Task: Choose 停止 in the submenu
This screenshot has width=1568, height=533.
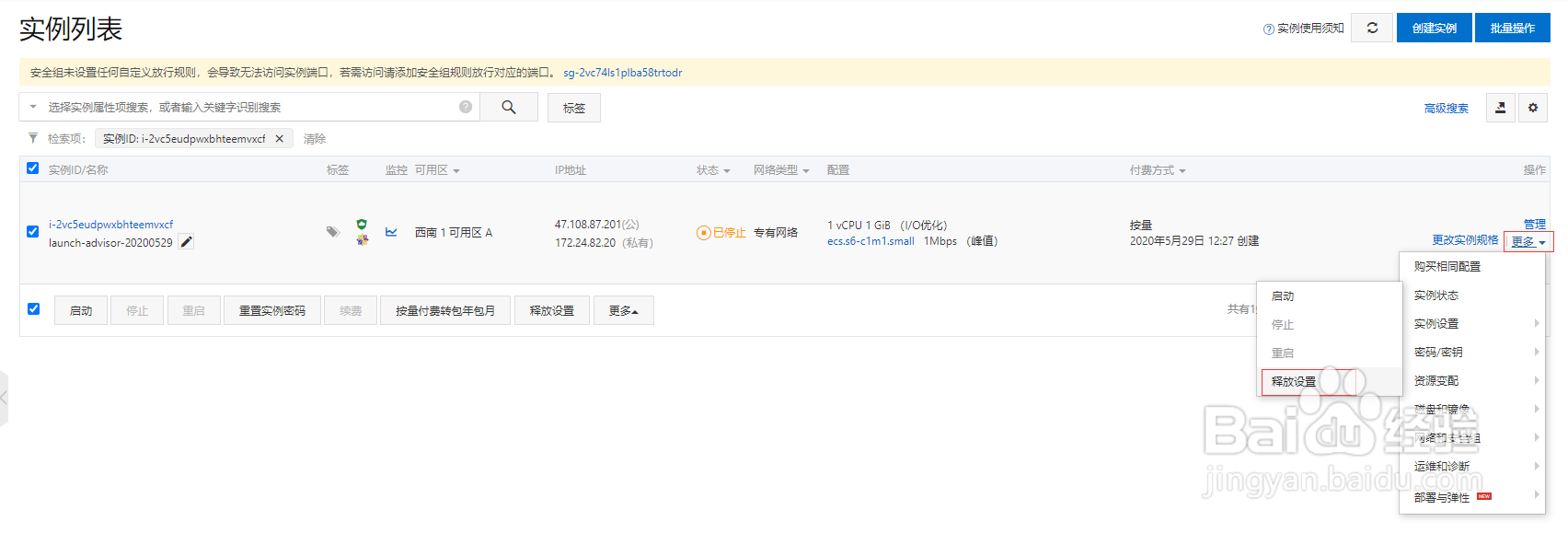Action: (1330, 325)
